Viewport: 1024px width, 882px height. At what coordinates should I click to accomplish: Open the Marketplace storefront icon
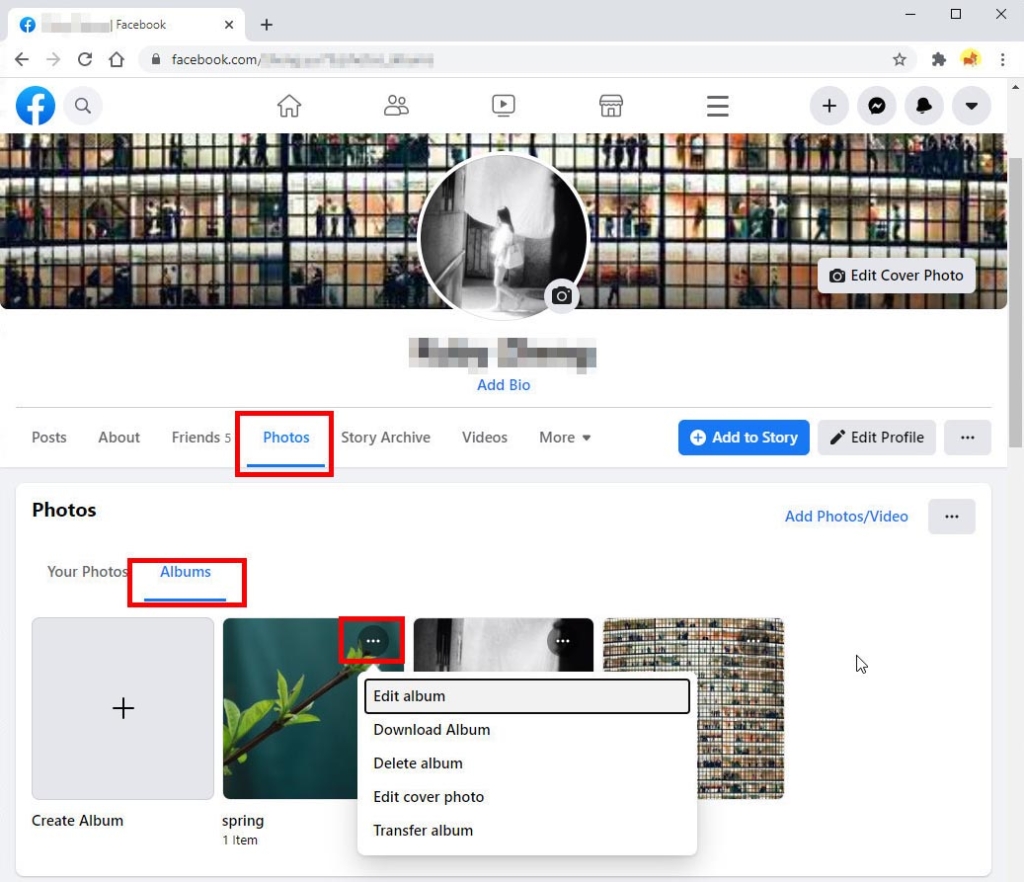click(610, 105)
